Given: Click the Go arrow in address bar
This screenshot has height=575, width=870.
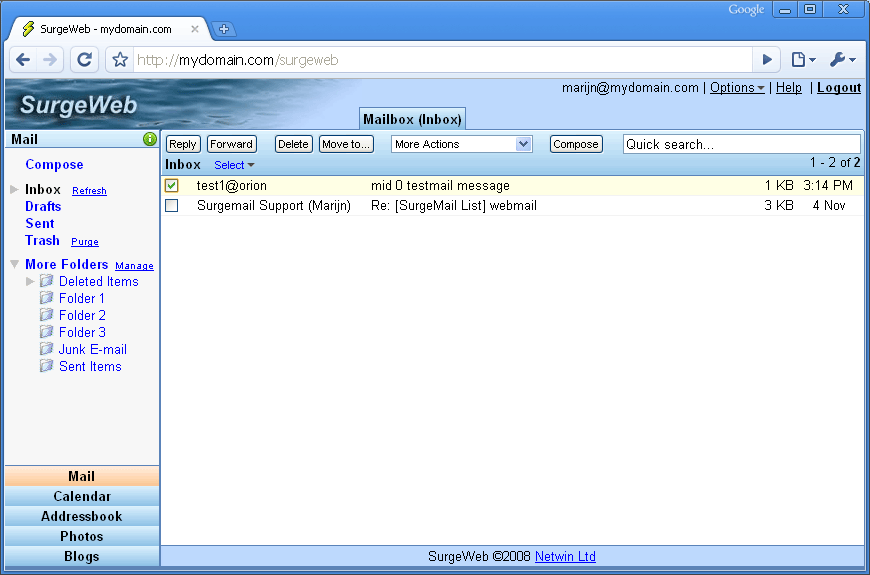Looking at the screenshot, I should pyautogui.click(x=767, y=60).
